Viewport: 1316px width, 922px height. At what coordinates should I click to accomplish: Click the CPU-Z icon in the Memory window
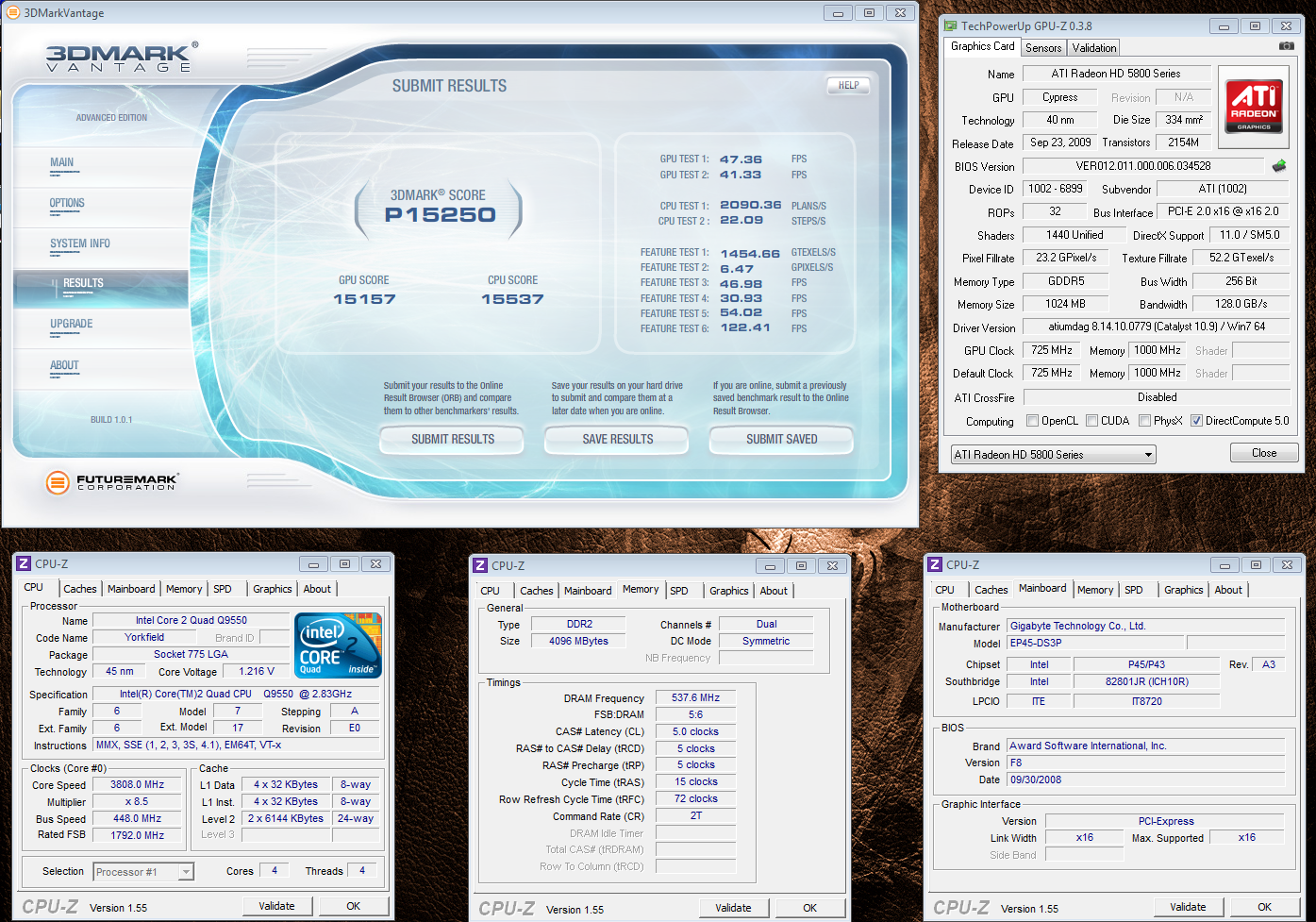coord(480,565)
